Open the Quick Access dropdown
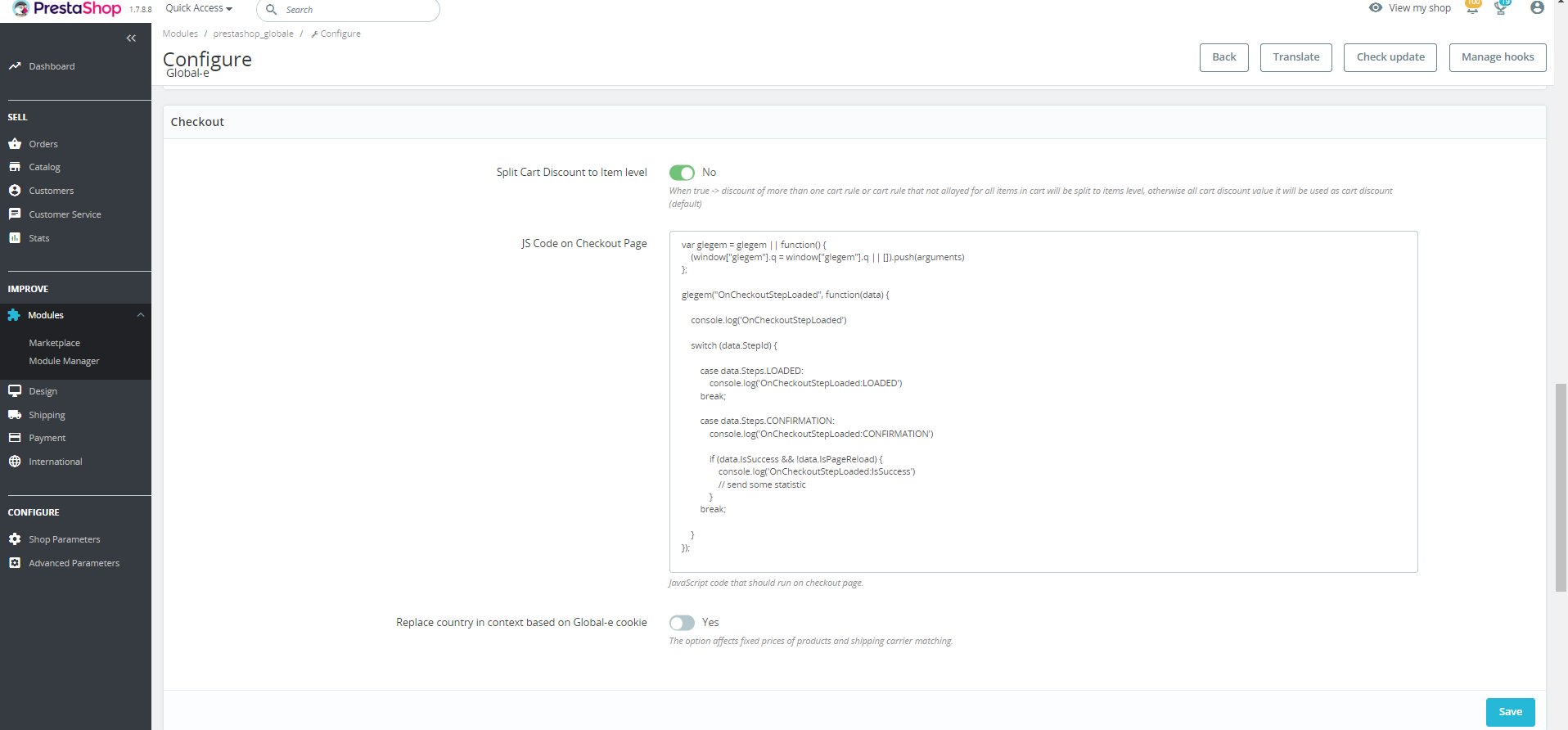This screenshot has height=730, width=1568. point(199,8)
